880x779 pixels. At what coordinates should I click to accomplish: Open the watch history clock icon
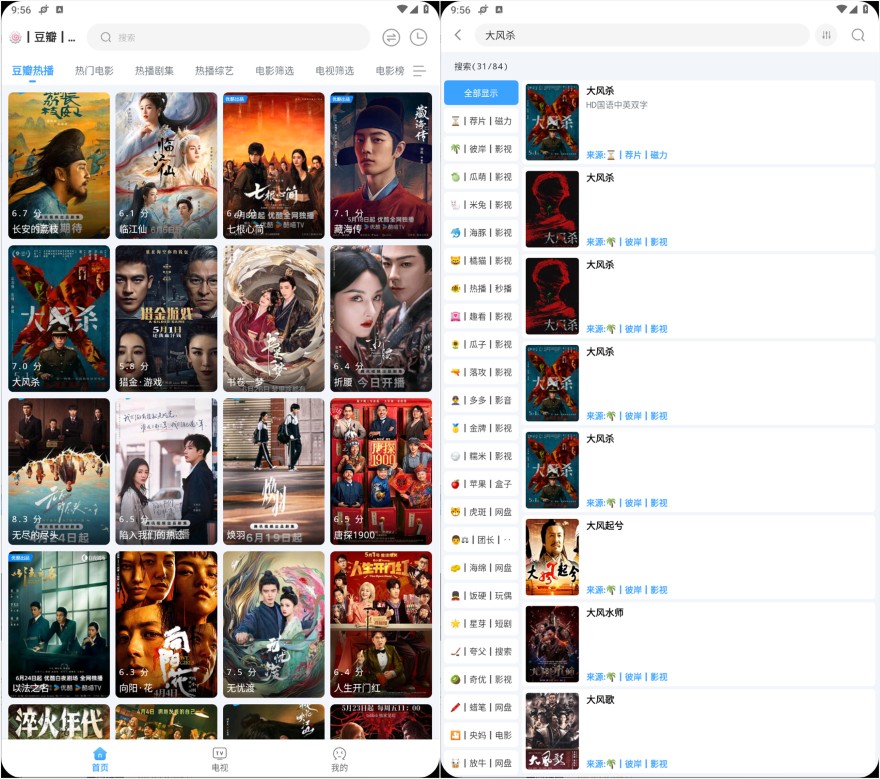(x=418, y=38)
